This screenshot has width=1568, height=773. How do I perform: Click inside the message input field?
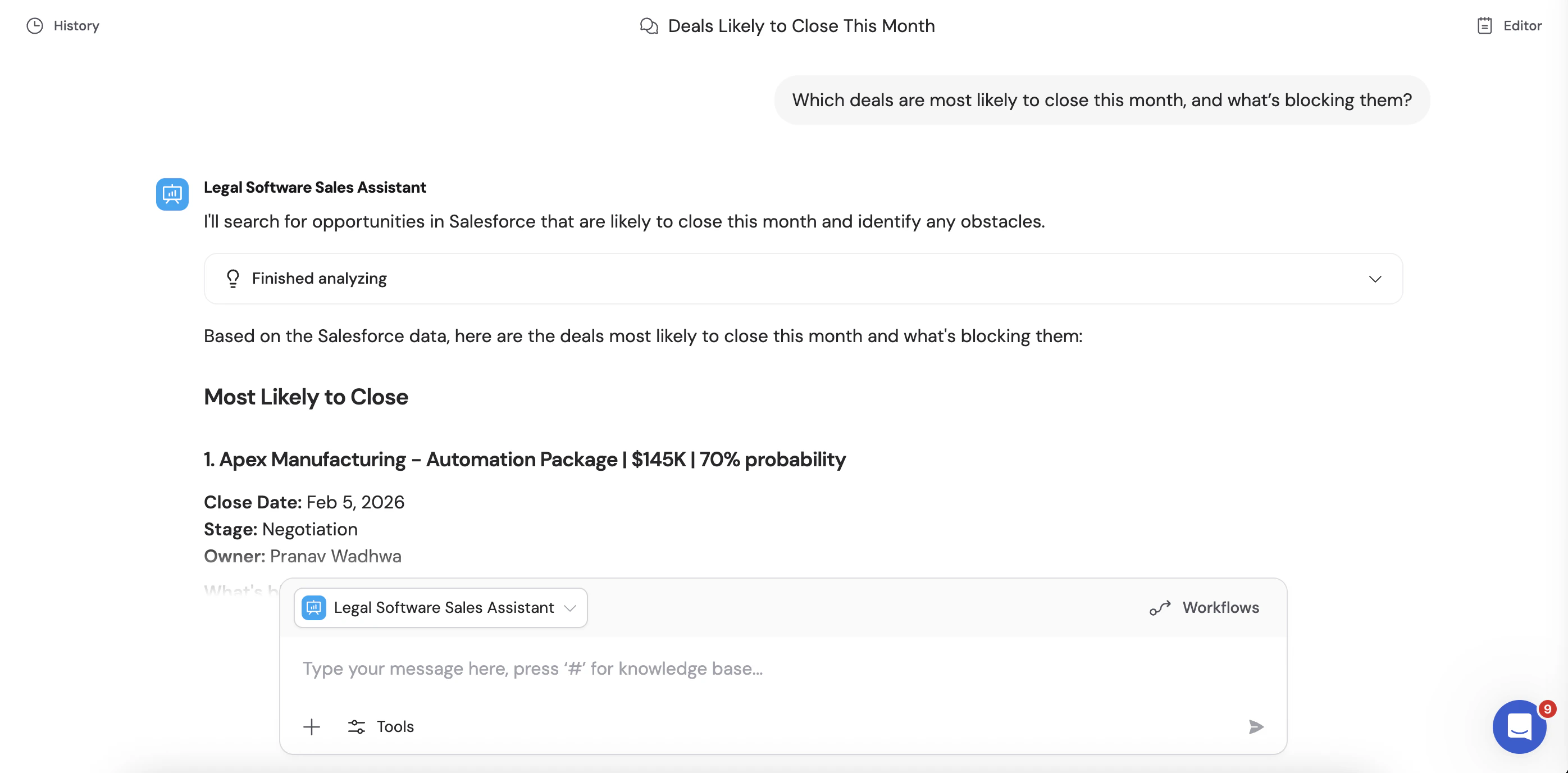[731, 668]
